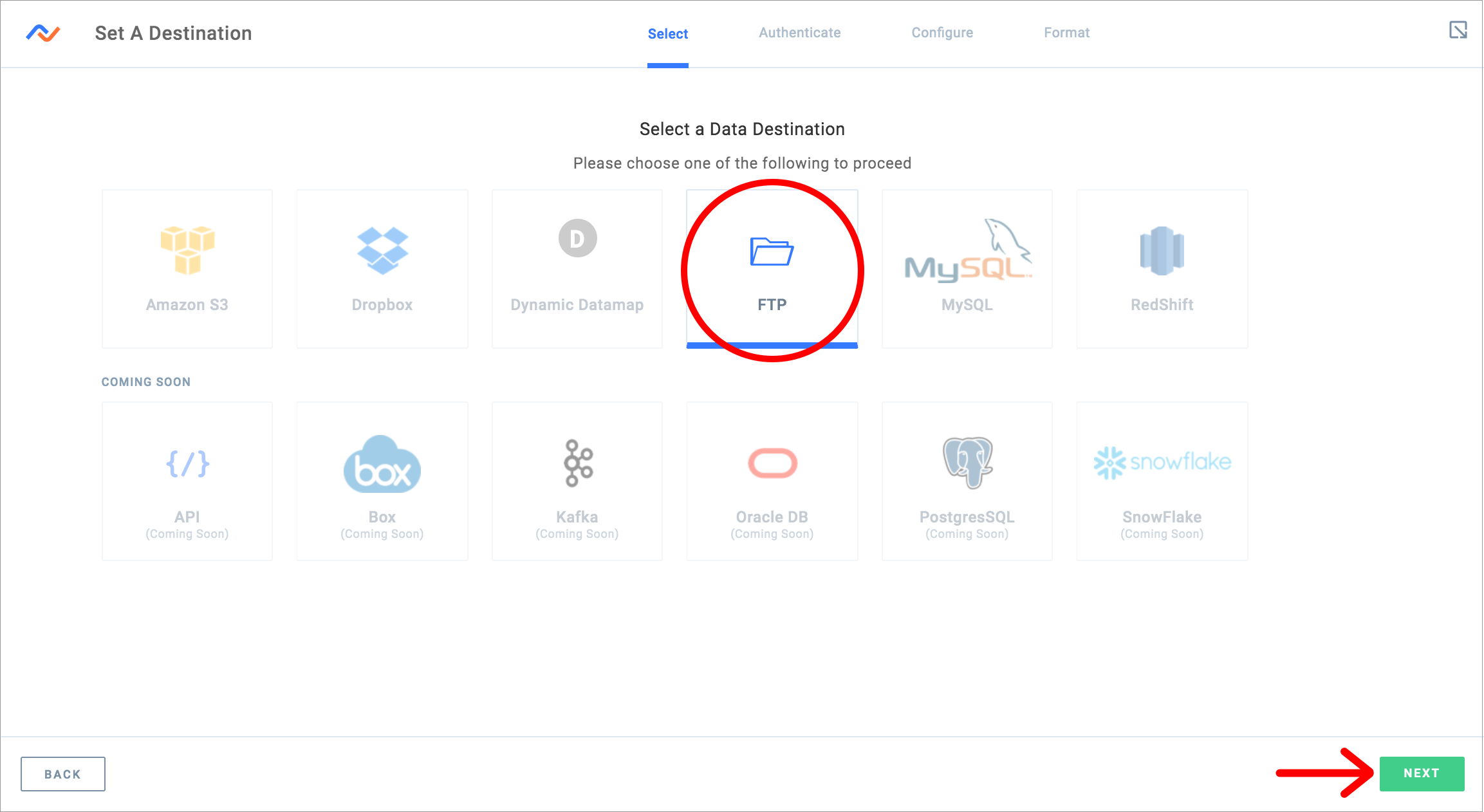Click the Snowflake logo

(1162, 463)
